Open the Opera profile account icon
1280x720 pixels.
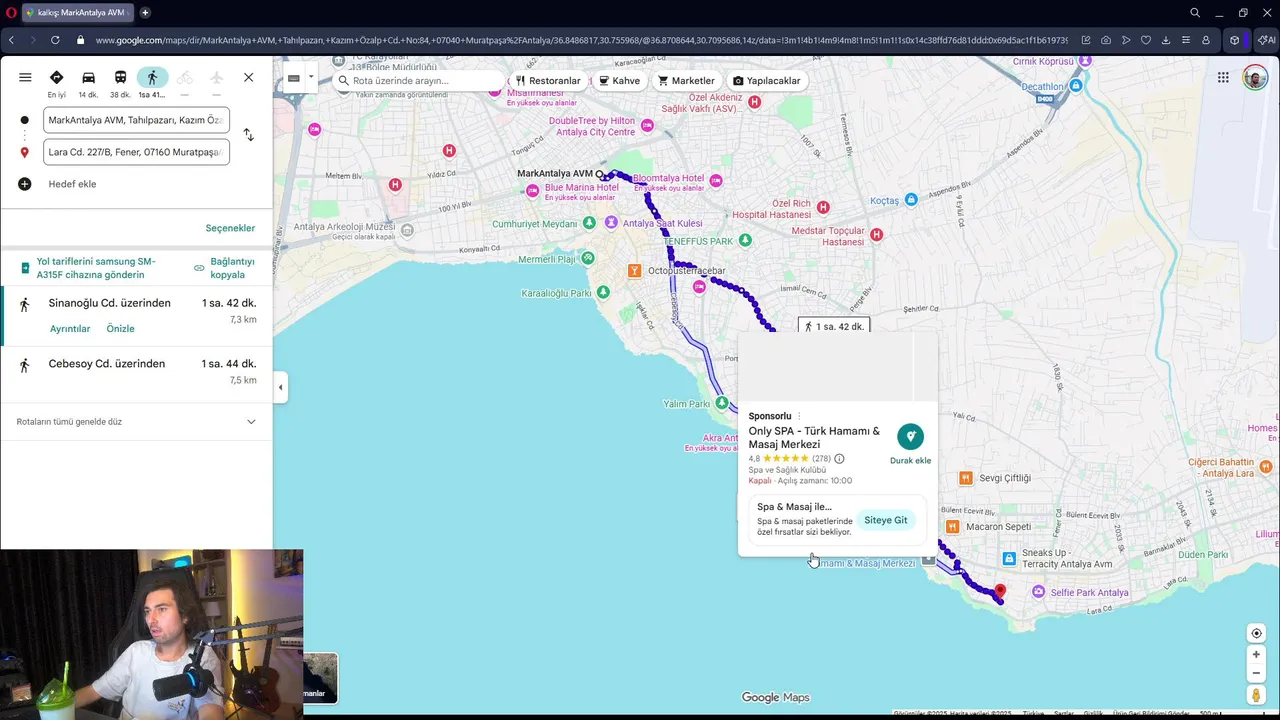[x=1206, y=40]
